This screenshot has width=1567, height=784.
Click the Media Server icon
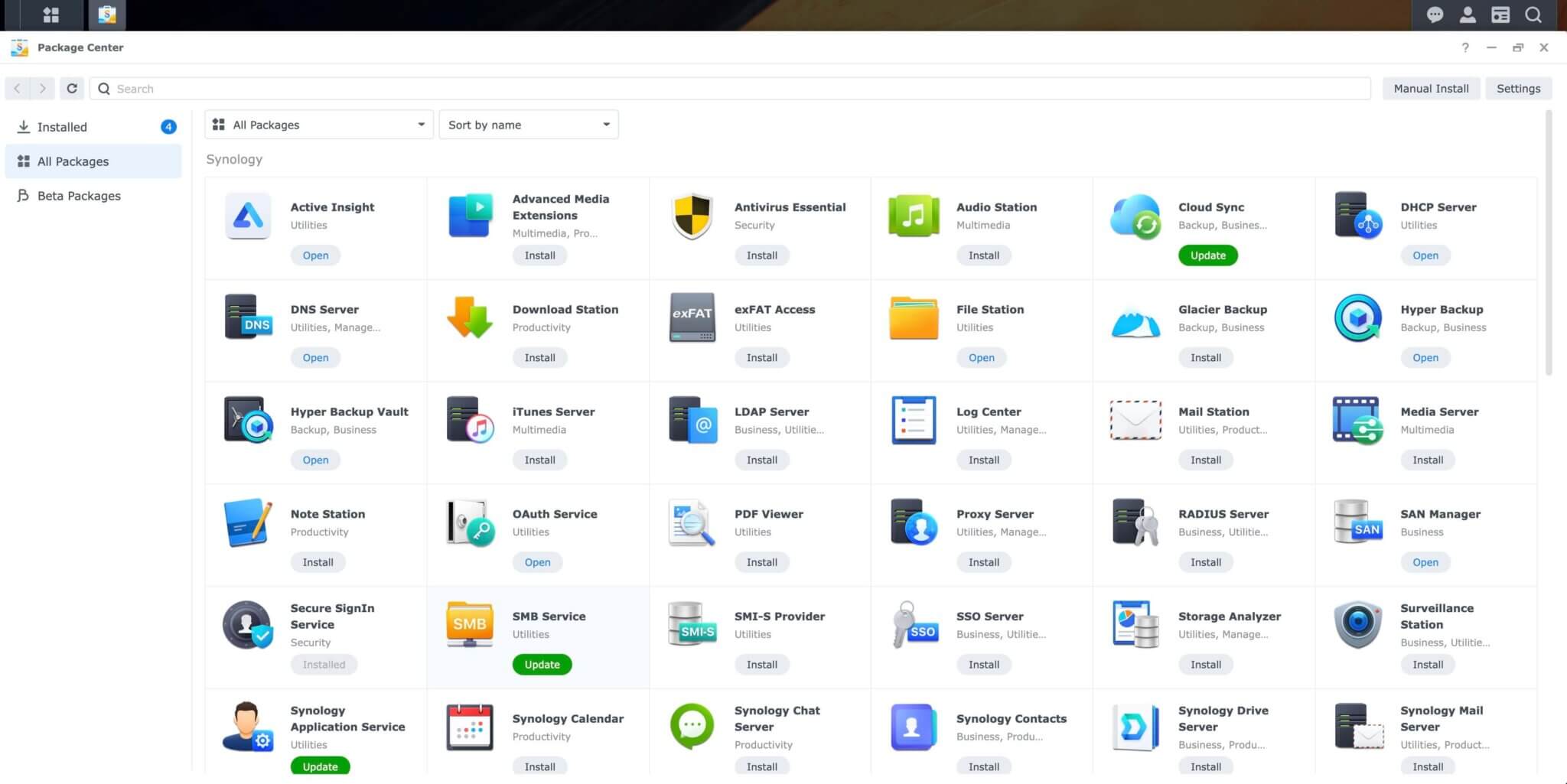[1358, 420]
